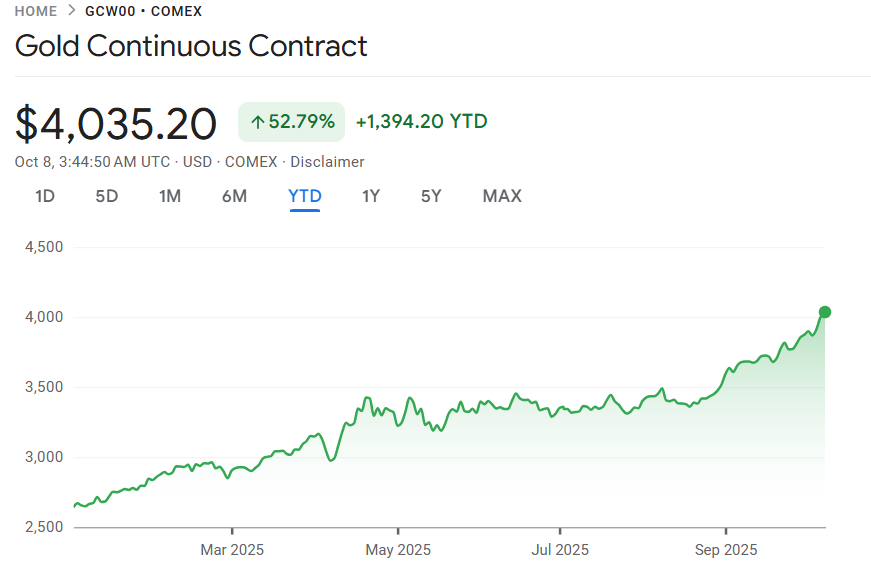The image size is (871, 588).
Task: Show the 1M chart range
Action: [x=170, y=196]
